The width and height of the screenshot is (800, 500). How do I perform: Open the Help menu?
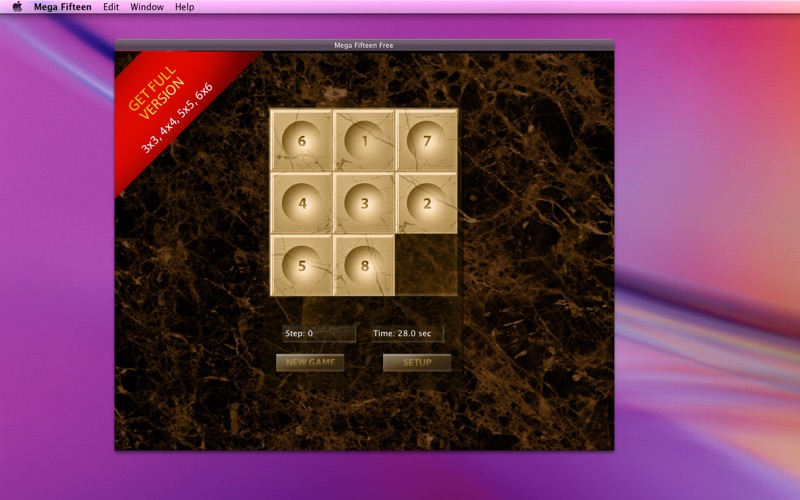pyautogui.click(x=184, y=7)
